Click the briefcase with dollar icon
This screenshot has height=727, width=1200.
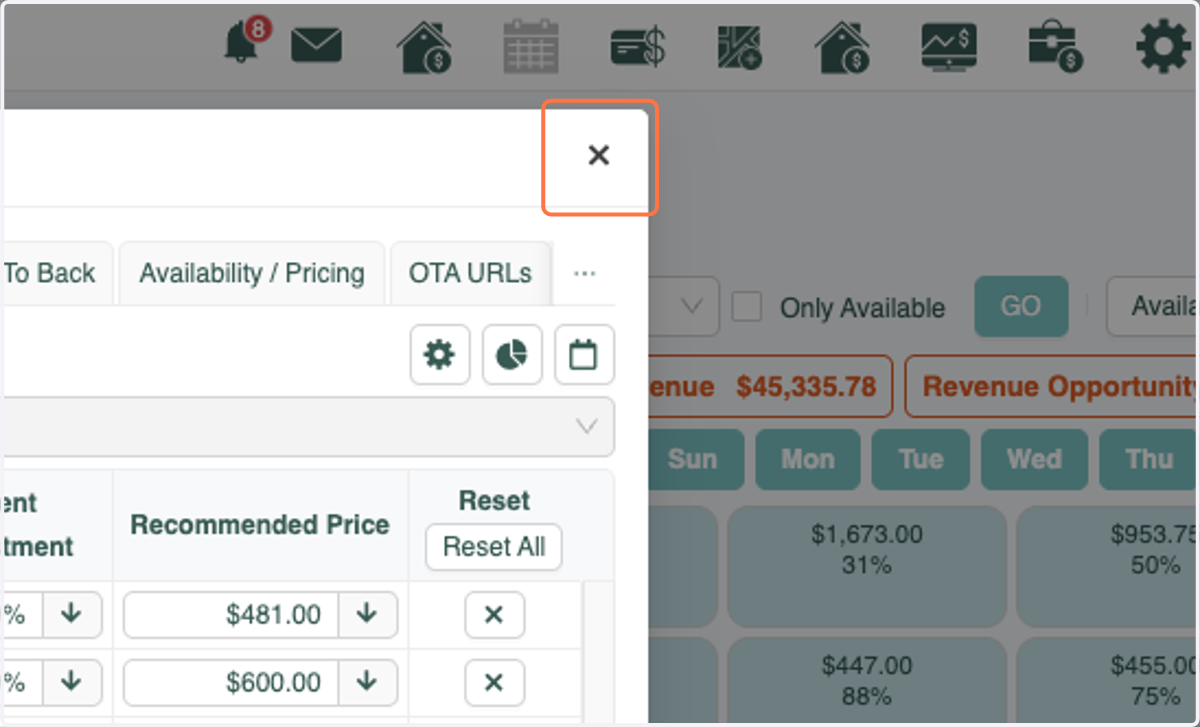(x=1057, y=47)
